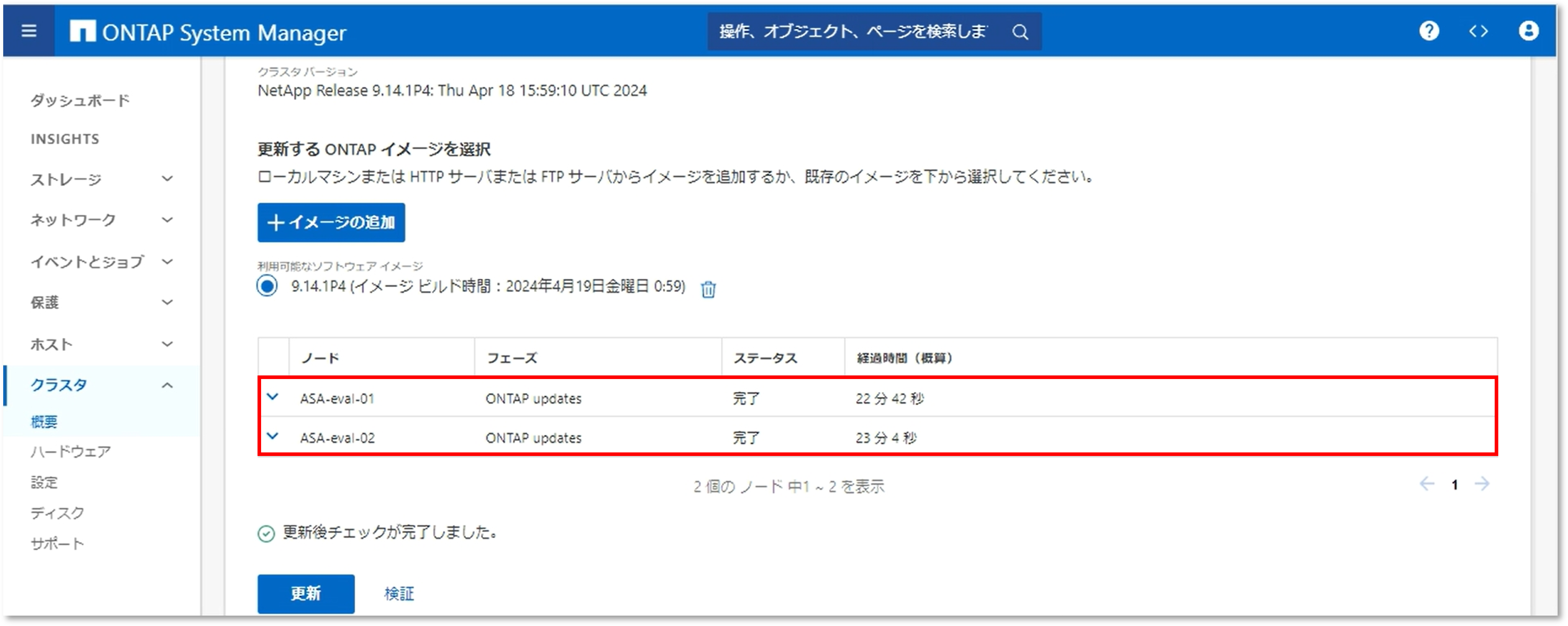Click the ステータス column header
Screen dimensions: 1568x626
pyautogui.click(x=765, y=358)
